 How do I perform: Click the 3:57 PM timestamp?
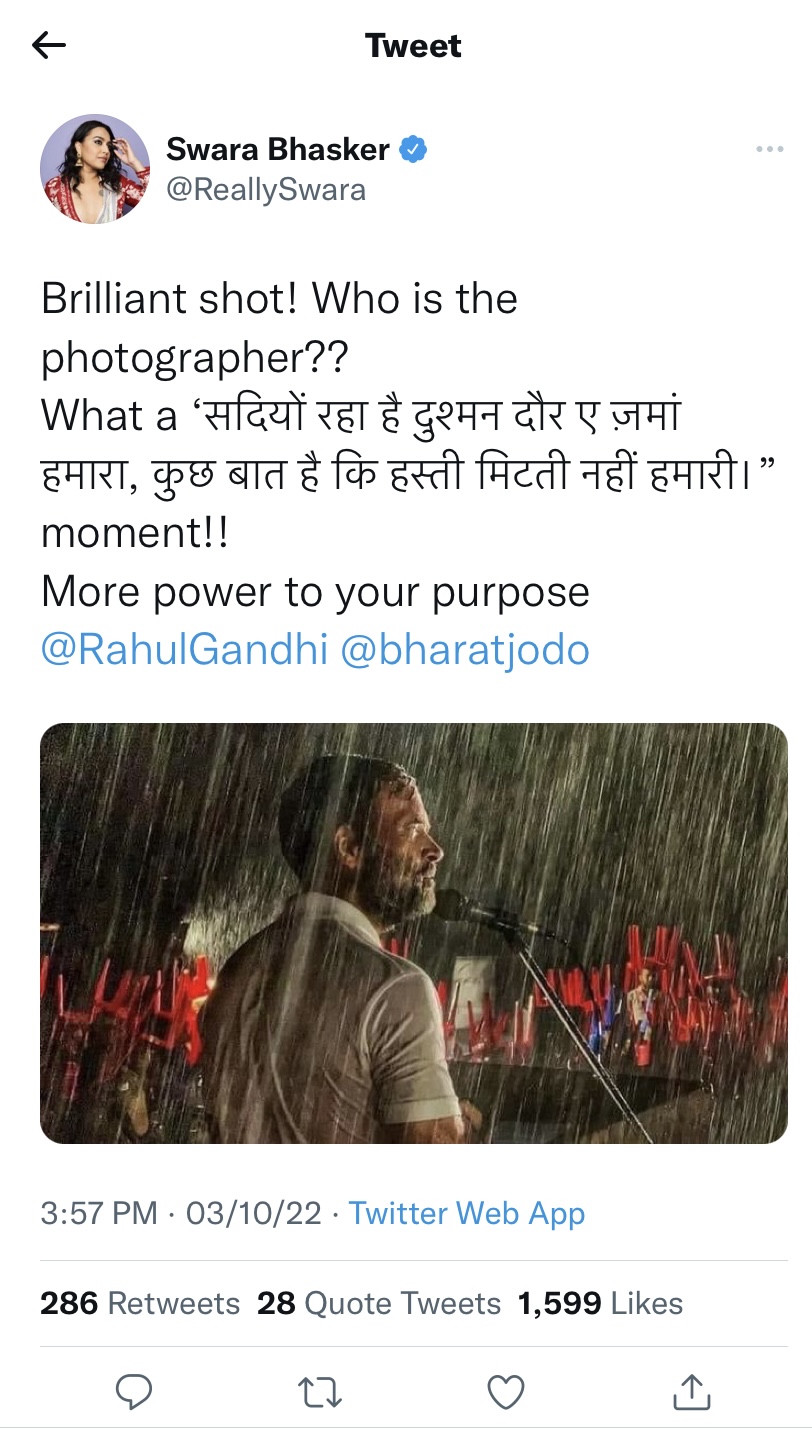[x=99, y=1213]
